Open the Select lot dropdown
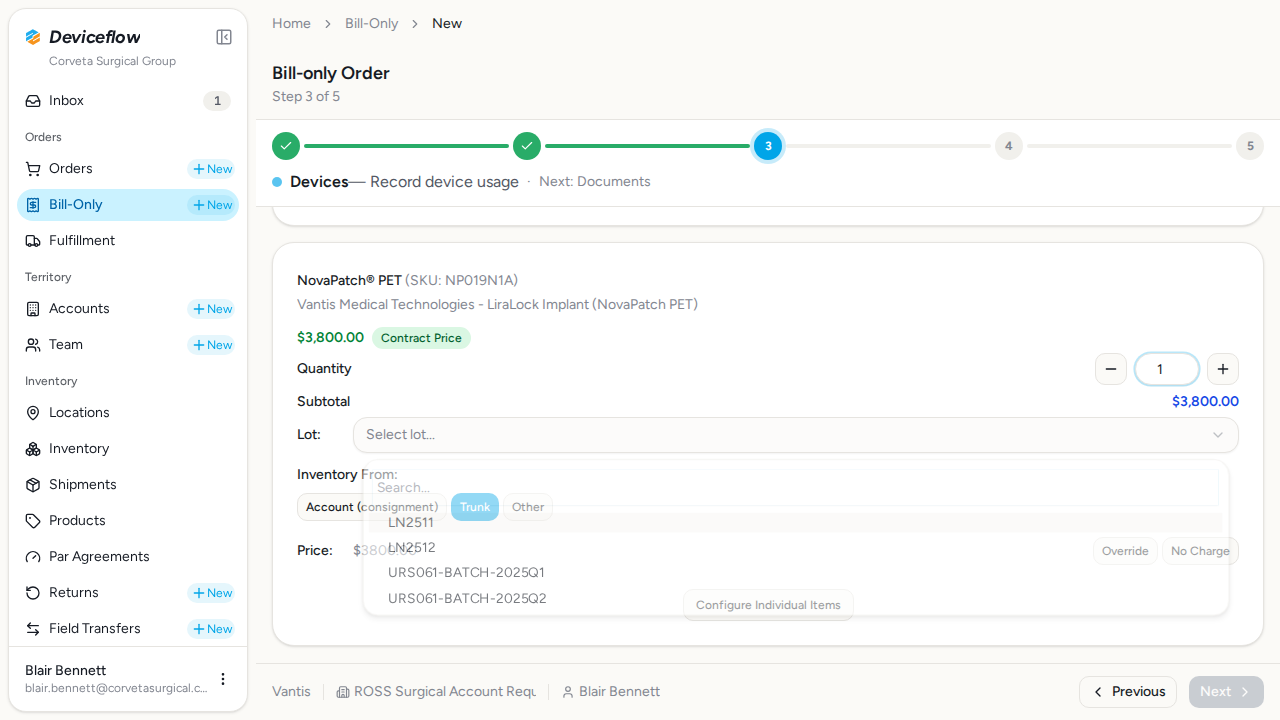The width and height of the screenshot is (1280, 720). tap(796, 435)
